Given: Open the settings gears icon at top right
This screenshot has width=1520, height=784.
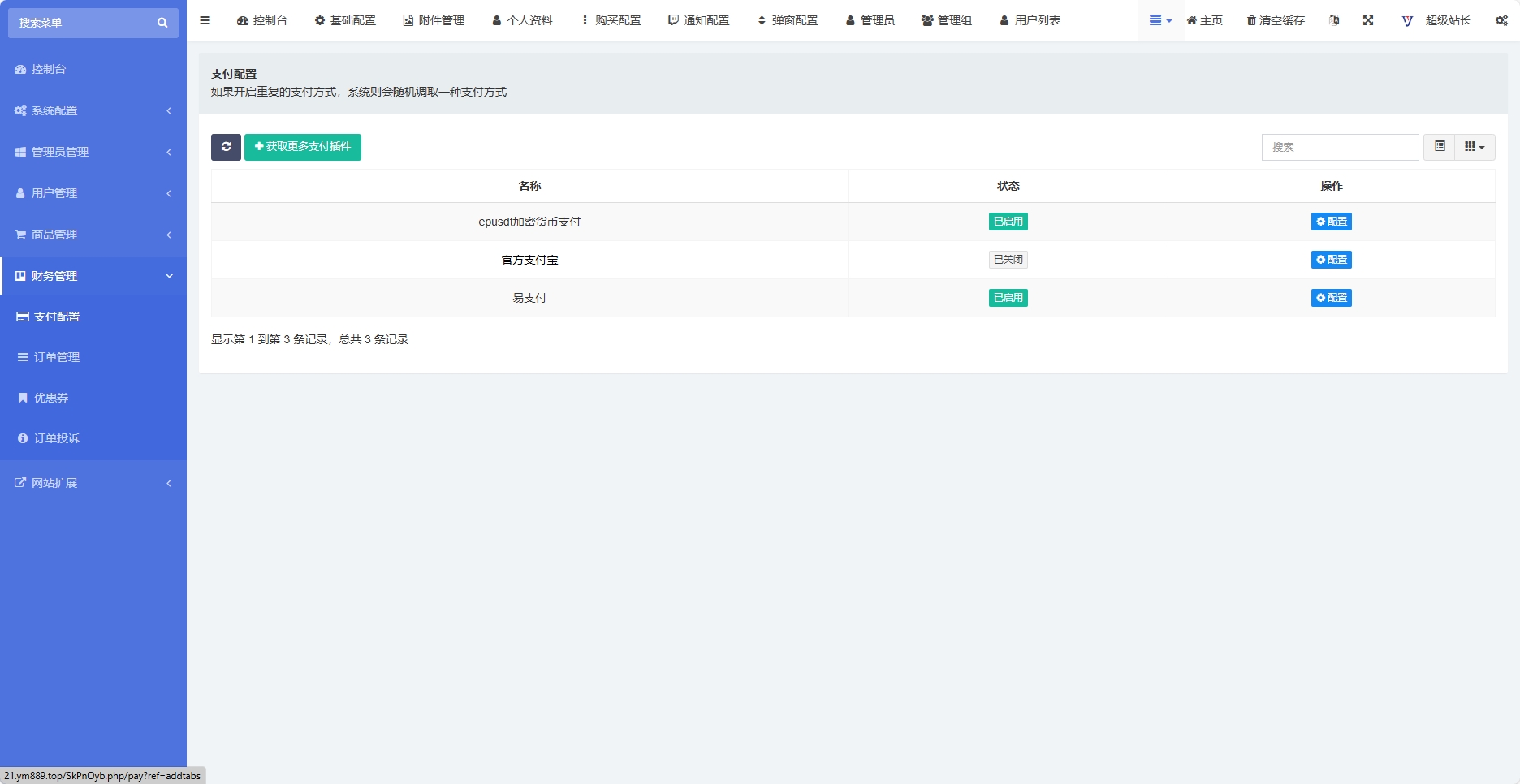Looking at the screenshot, I should click(1502, 20).
